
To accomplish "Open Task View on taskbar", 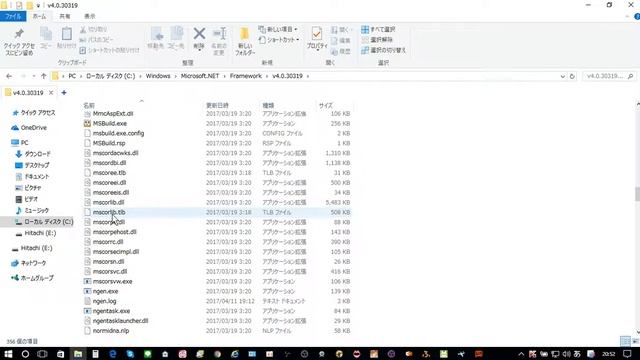I will (42, 354).
